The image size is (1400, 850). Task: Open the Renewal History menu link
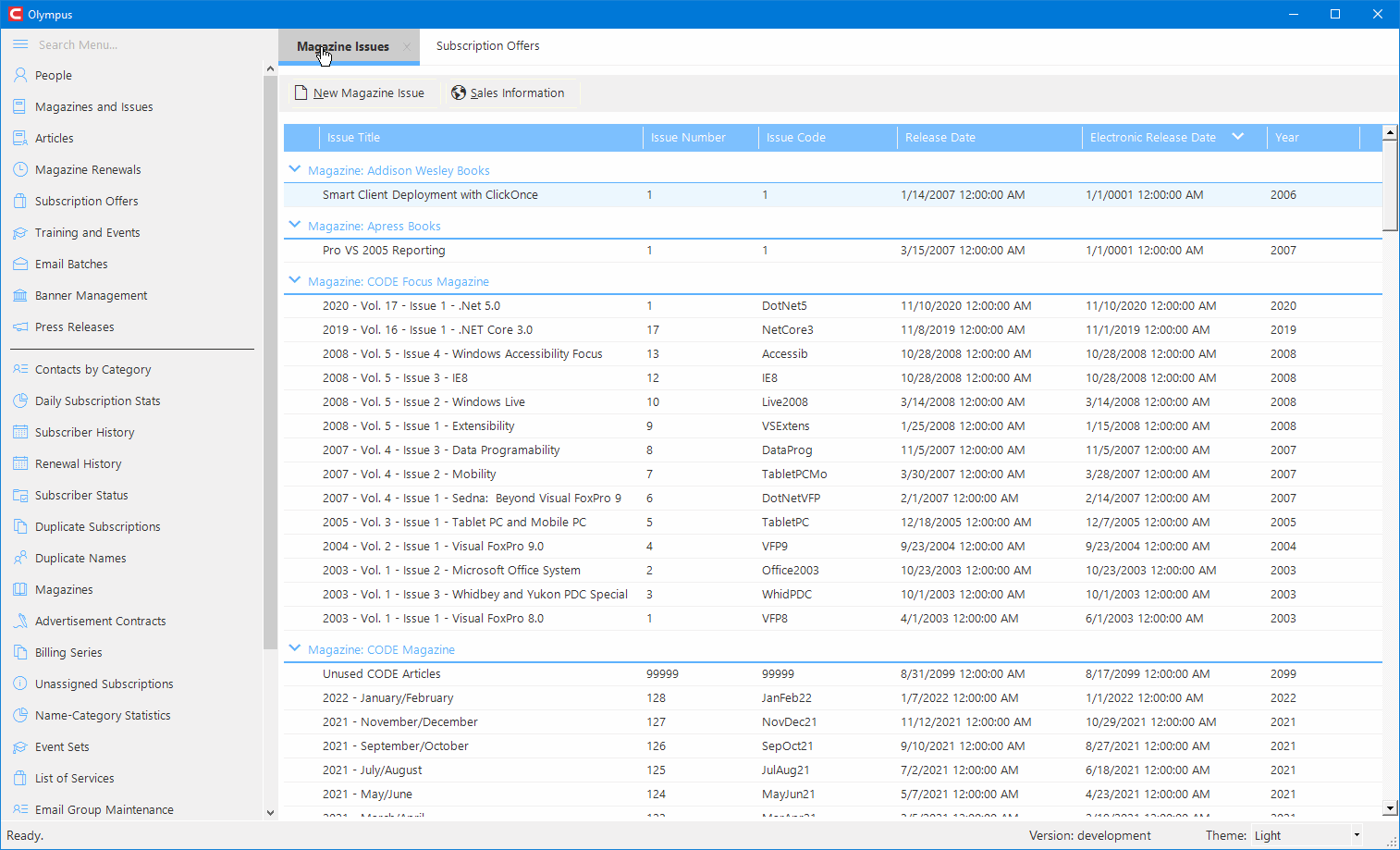point(79,464)
